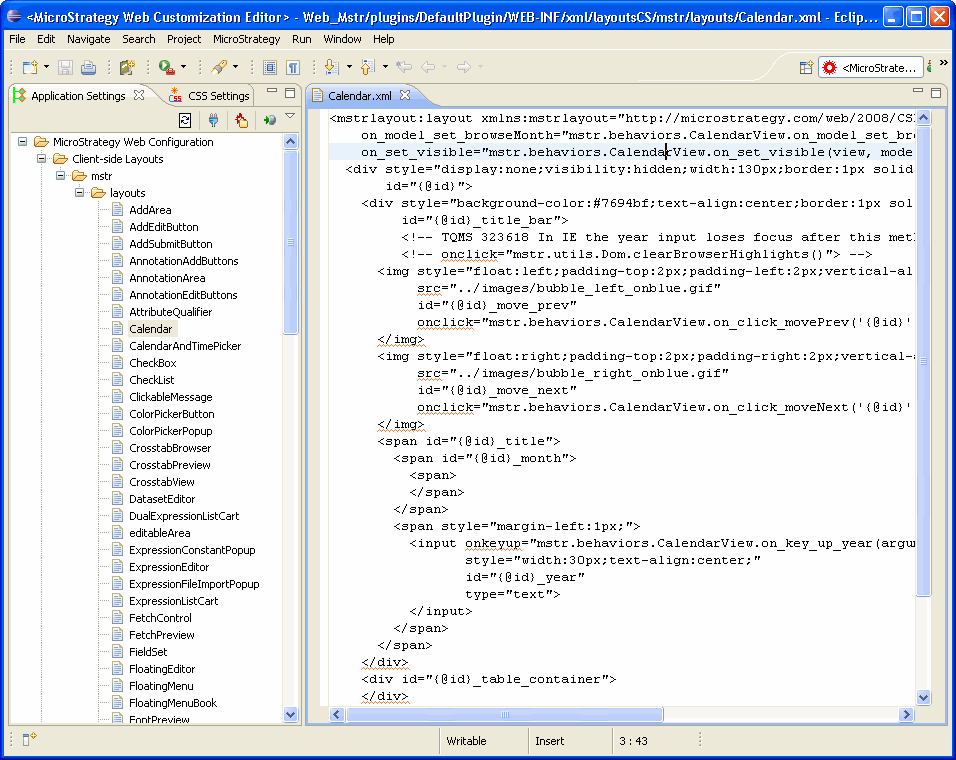Click the Previous Annotation arrow icon
The height and width of the screenshot is (760, 956).
pyautogui.click(x=367, y=67)
